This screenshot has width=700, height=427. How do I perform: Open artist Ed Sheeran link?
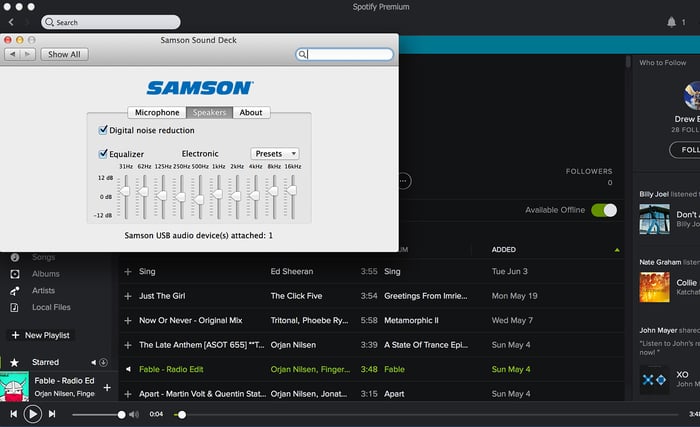click(x=292, y=272)
